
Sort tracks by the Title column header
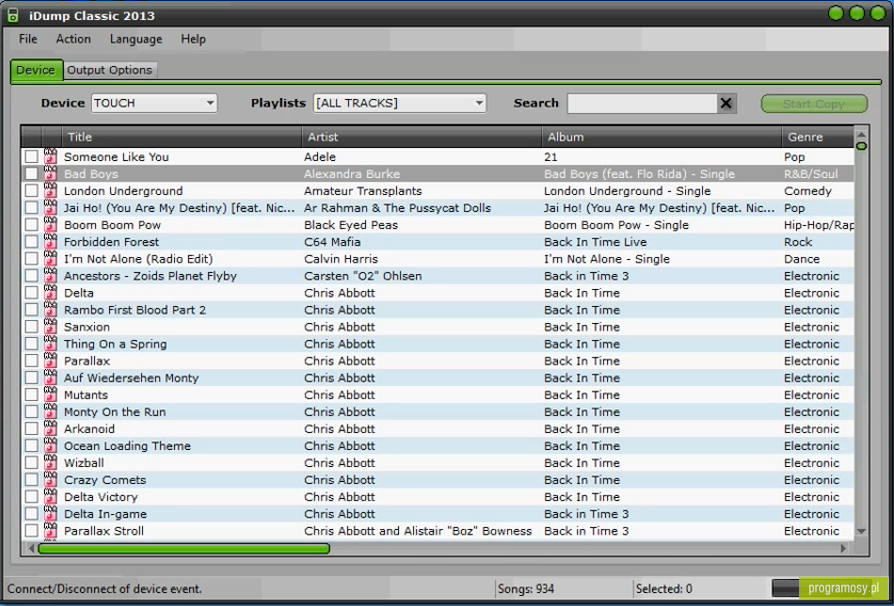181,137
